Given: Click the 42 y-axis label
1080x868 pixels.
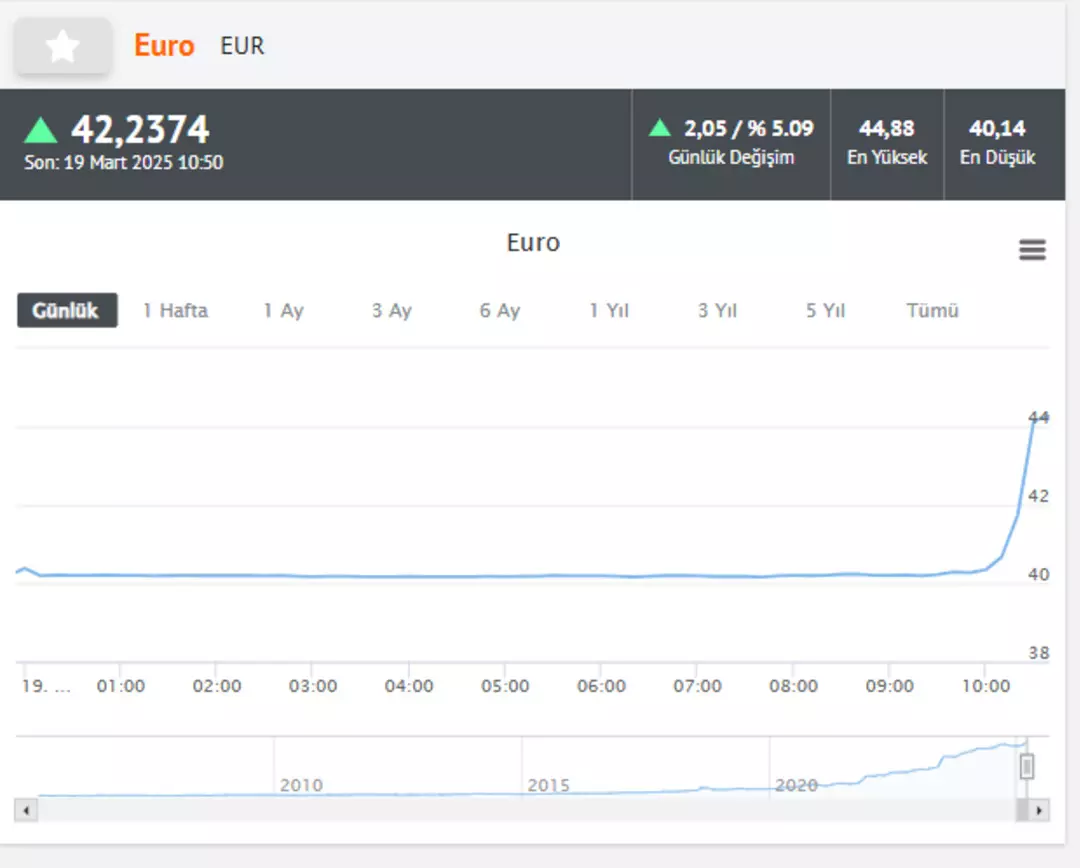Looking at the screenshot, I should (1039, 496).
